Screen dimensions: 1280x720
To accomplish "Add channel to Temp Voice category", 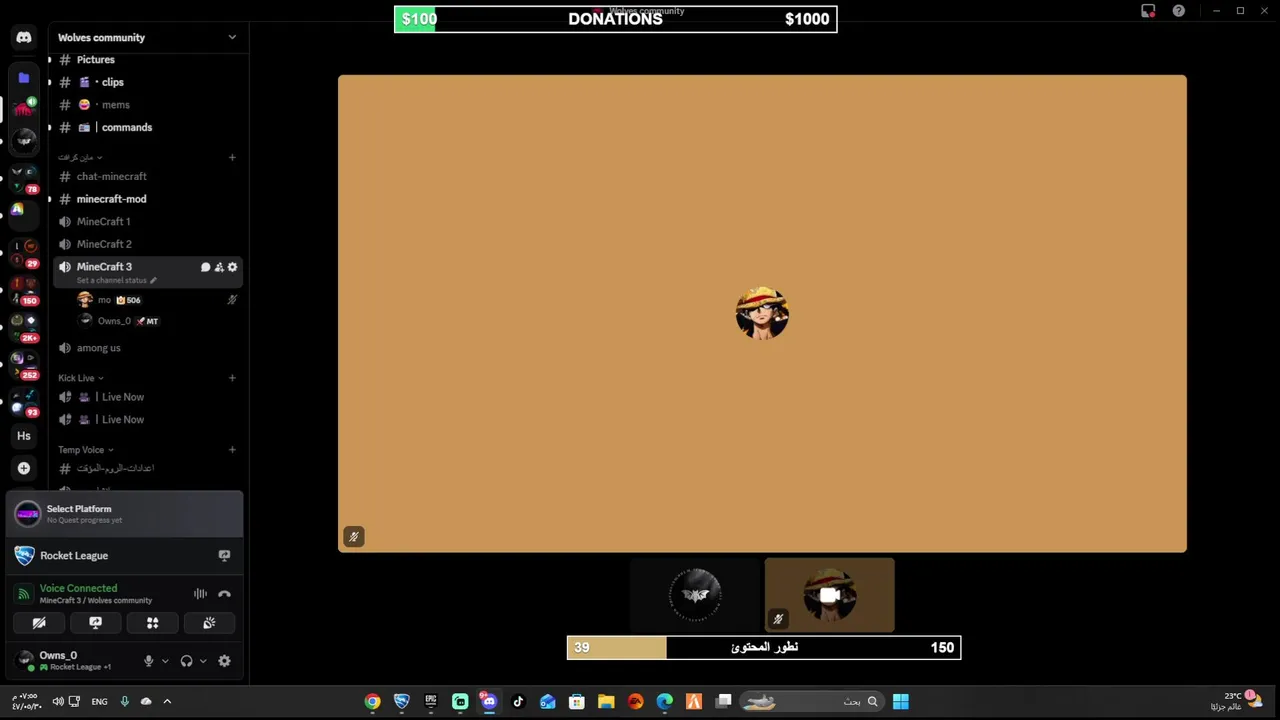I will click(x=232, y=450).
